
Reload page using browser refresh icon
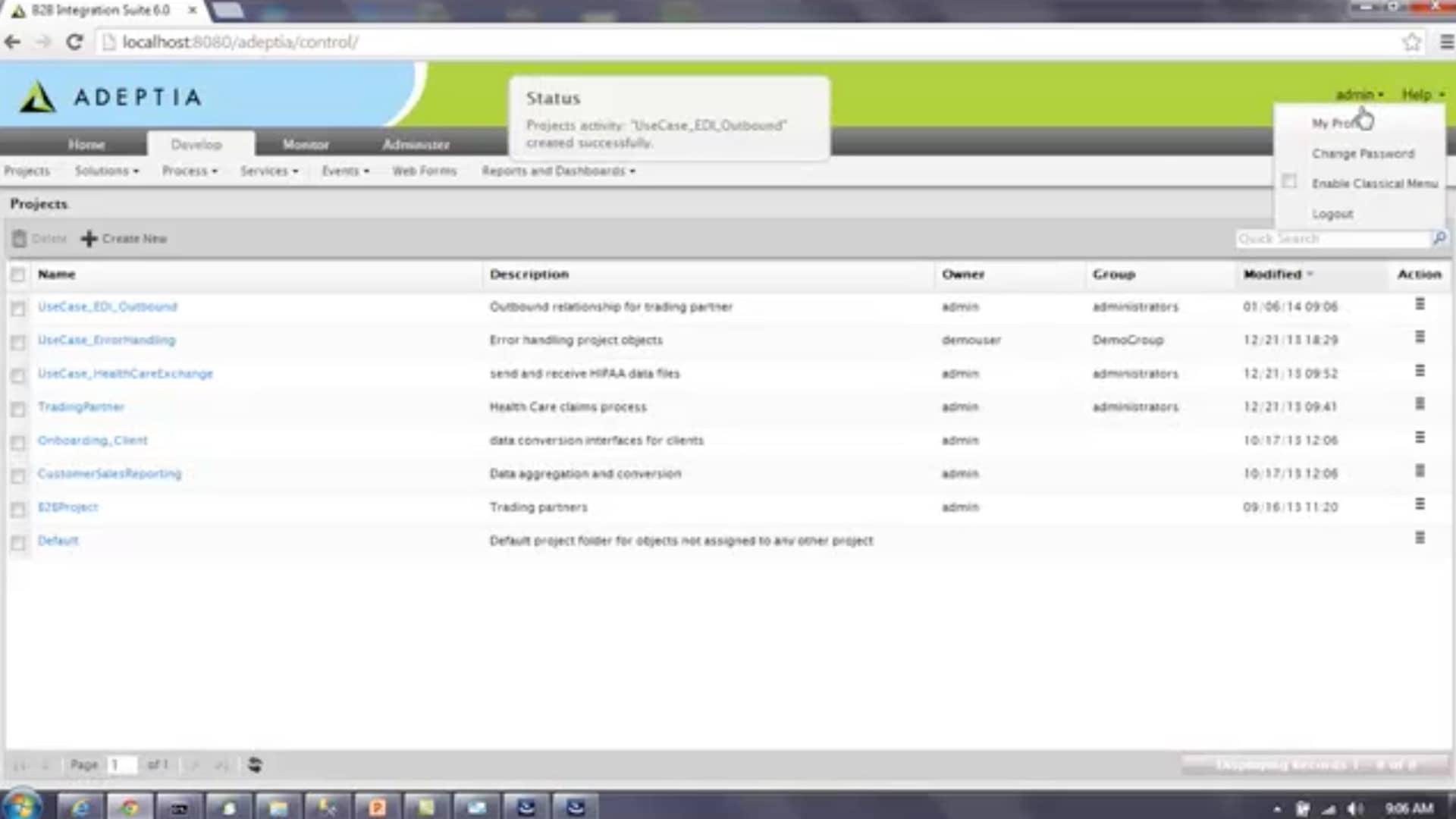pyautogui.click(x=74, y=42)
